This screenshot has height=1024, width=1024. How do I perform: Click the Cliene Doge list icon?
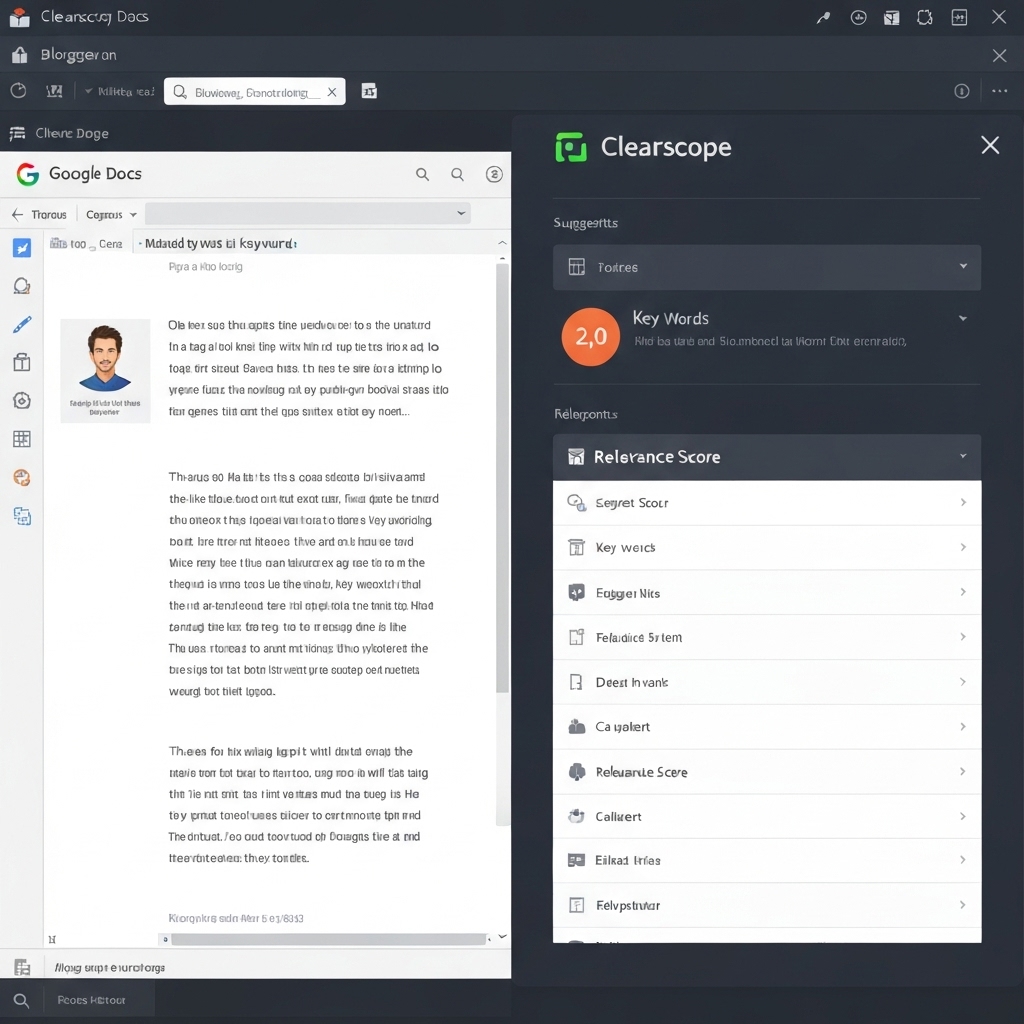(18, 133)
